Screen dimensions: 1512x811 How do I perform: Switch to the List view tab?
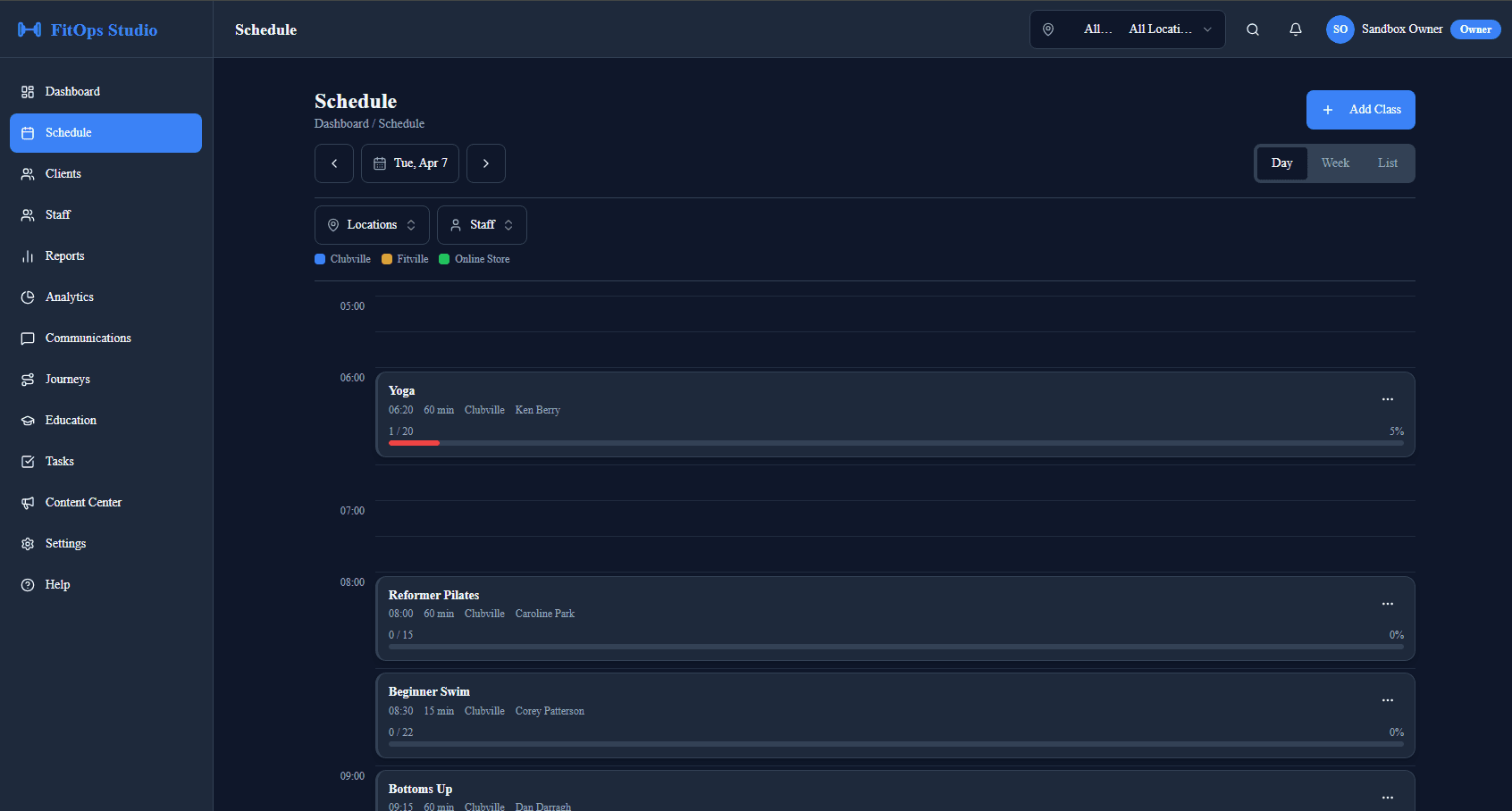1387,163
